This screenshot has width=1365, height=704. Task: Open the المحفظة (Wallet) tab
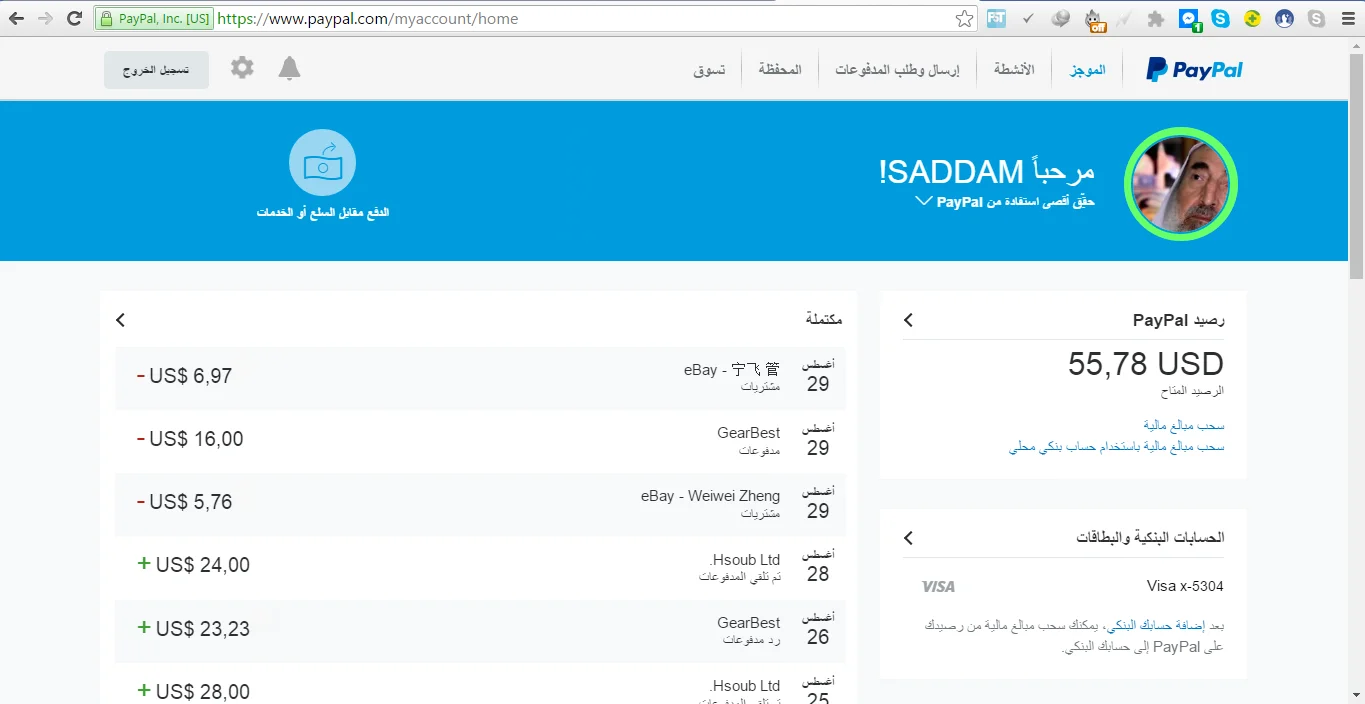pos(780,70)
